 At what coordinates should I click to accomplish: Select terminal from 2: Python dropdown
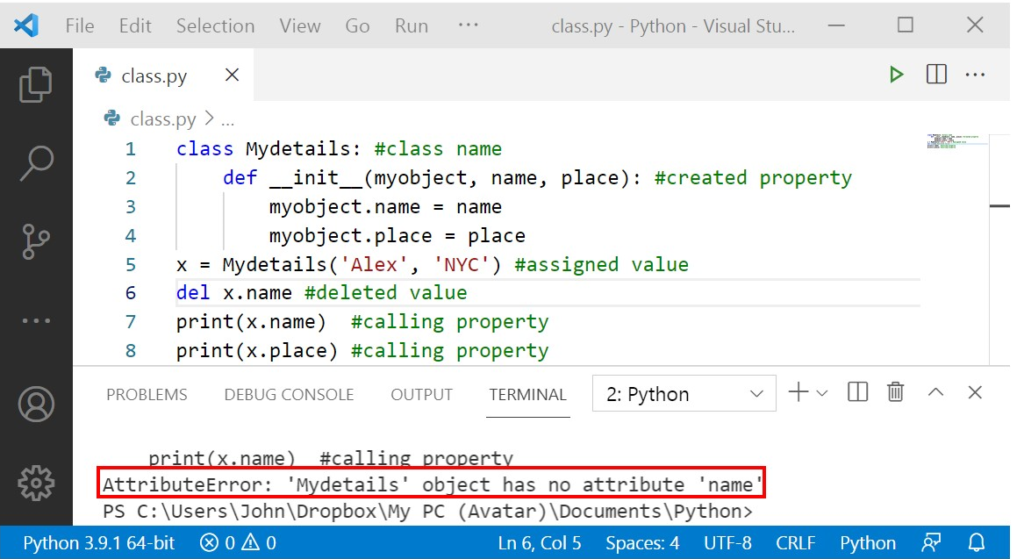(684, 394)
